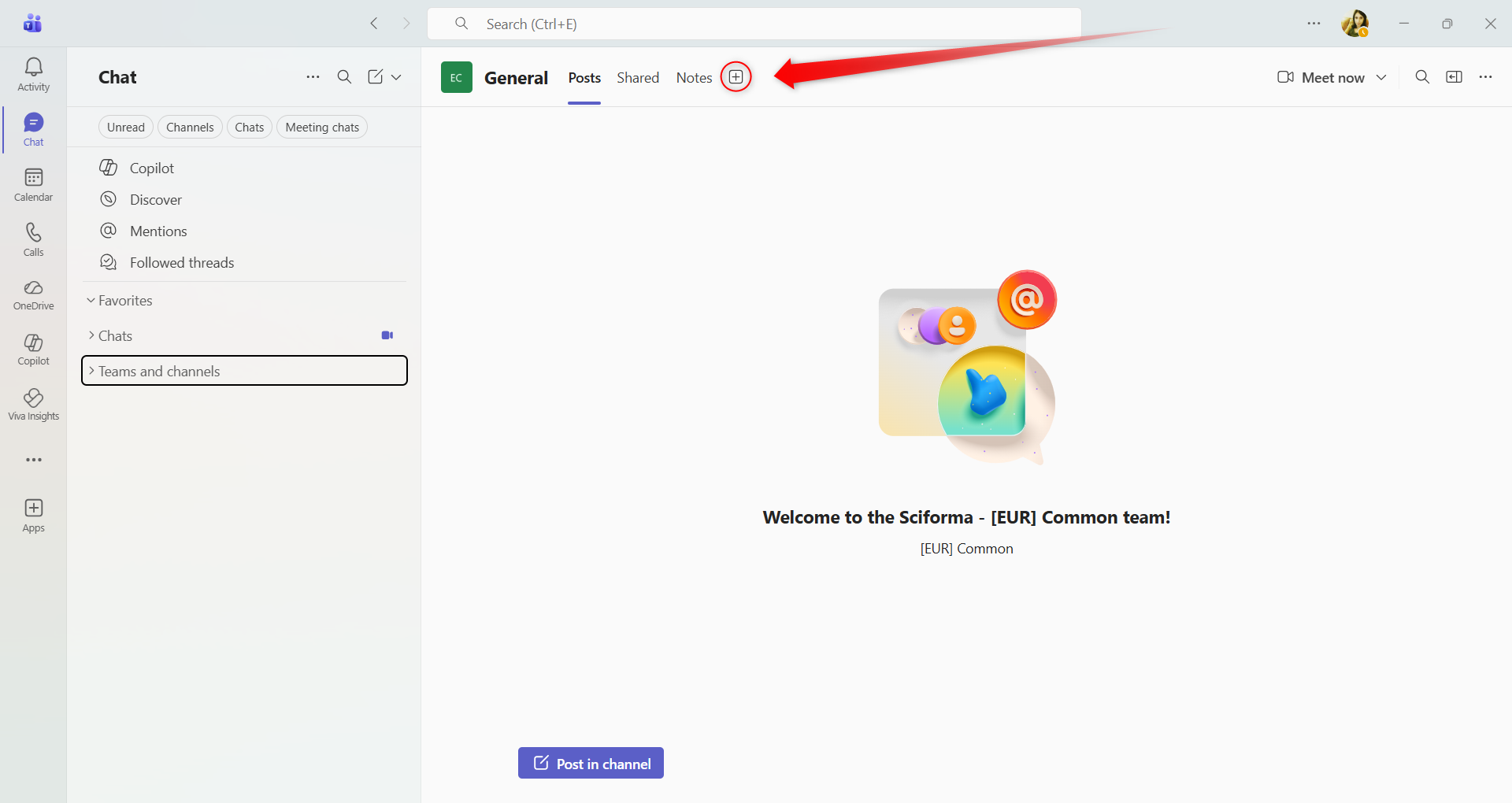Open Meet now options dropdown
Viewport: 1512px width, 803px height.
pyautogui.click(x=1381, y=77)
